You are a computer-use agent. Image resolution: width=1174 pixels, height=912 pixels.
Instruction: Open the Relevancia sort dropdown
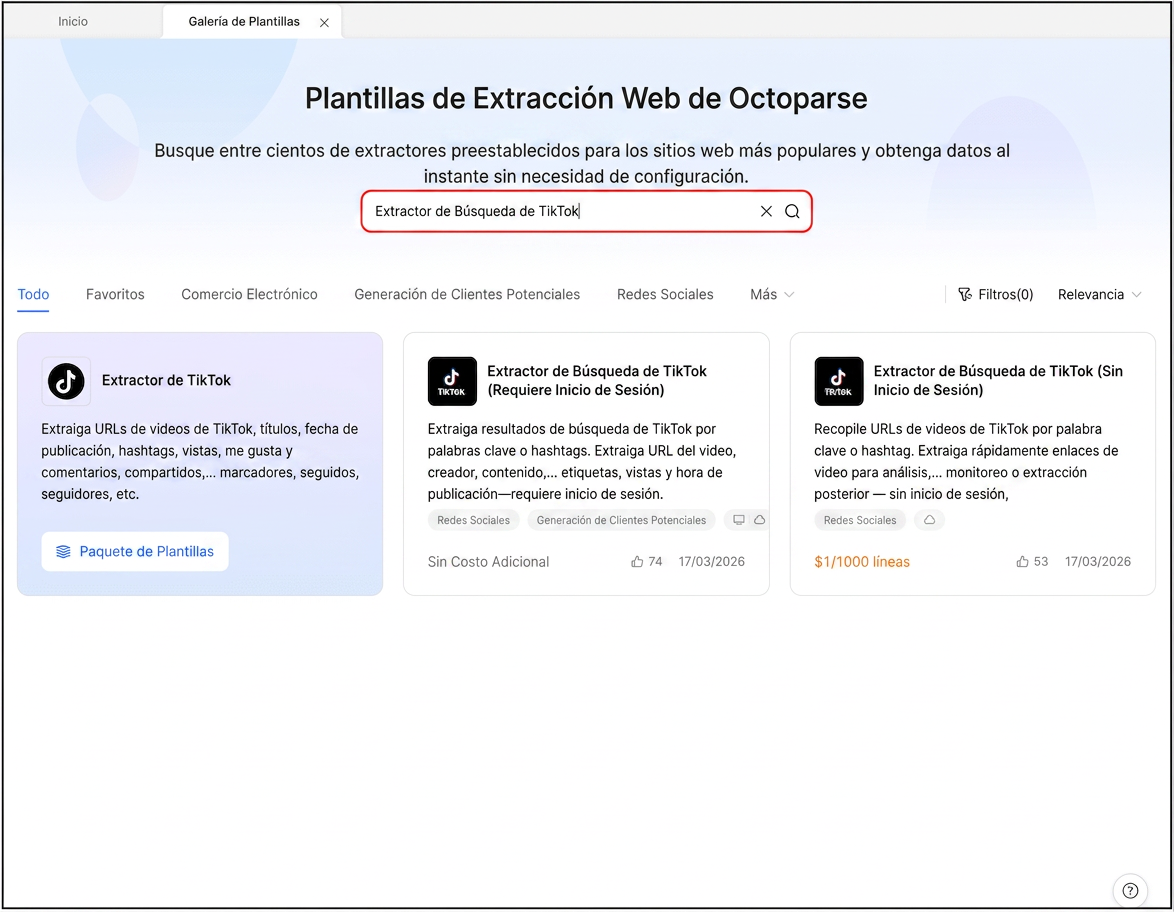[1099, 294]
